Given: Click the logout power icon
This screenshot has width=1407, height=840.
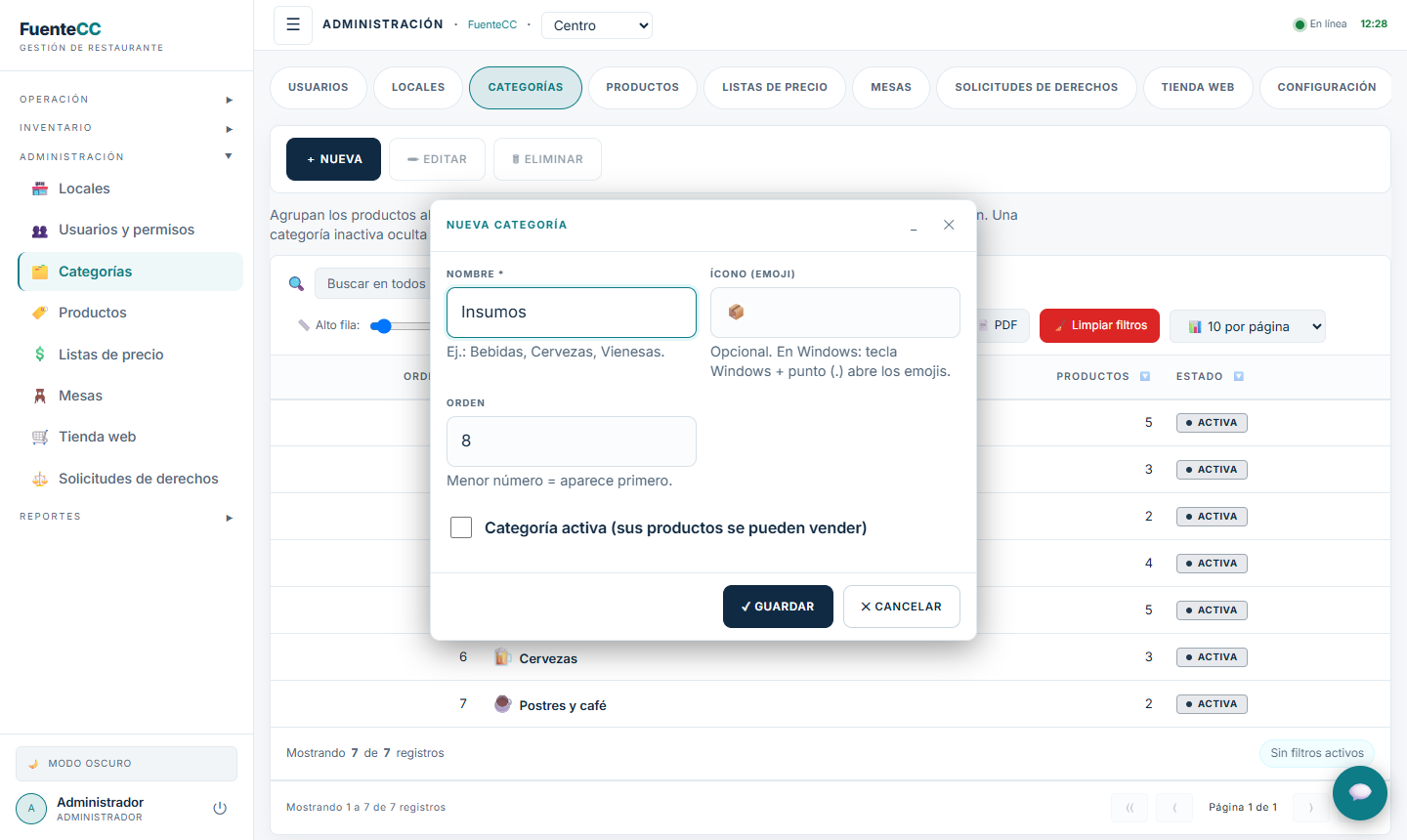Looking at the screenshot, I should pos(220,808).
